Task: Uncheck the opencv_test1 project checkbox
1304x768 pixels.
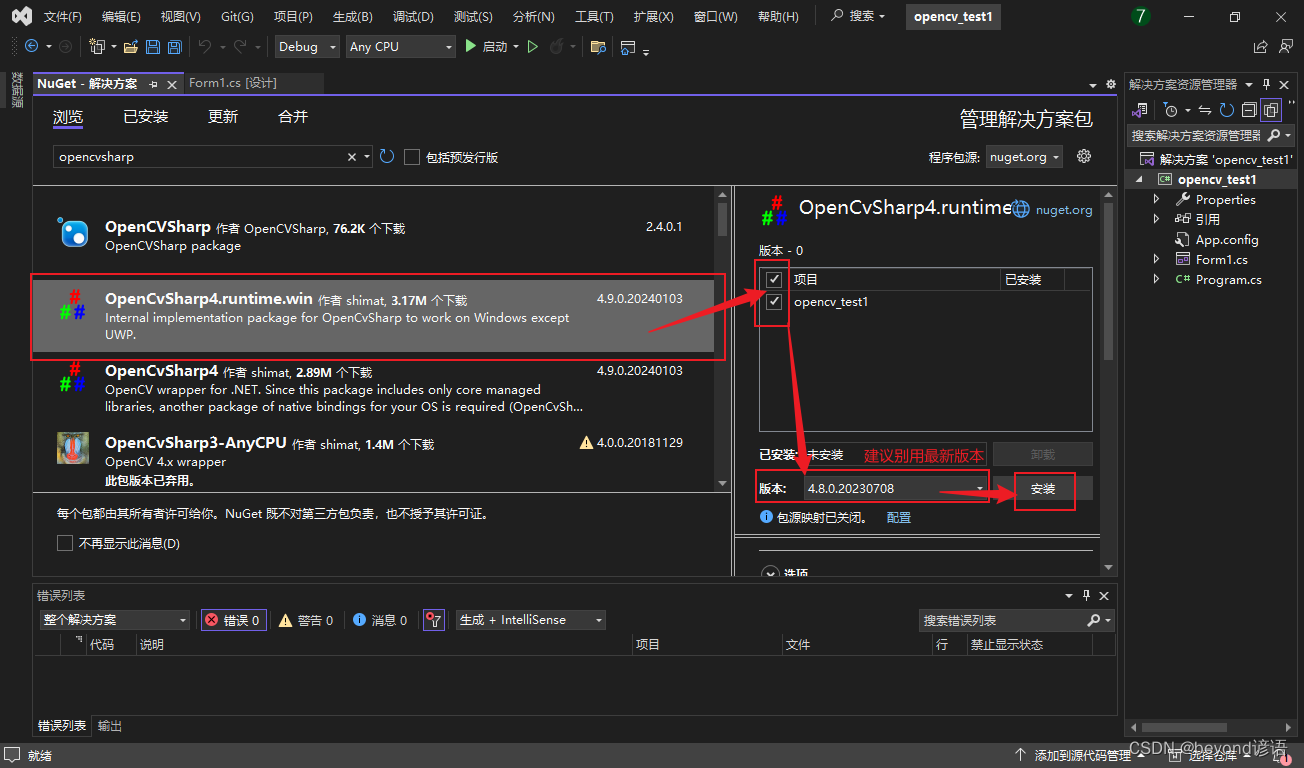Action: coord(773,301)
